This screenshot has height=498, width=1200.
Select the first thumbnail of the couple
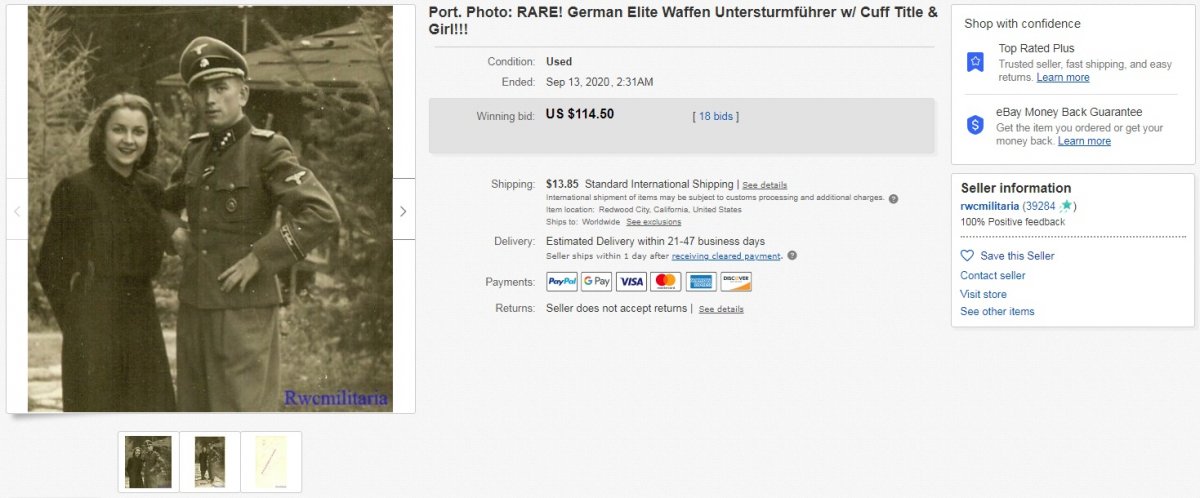148,462
